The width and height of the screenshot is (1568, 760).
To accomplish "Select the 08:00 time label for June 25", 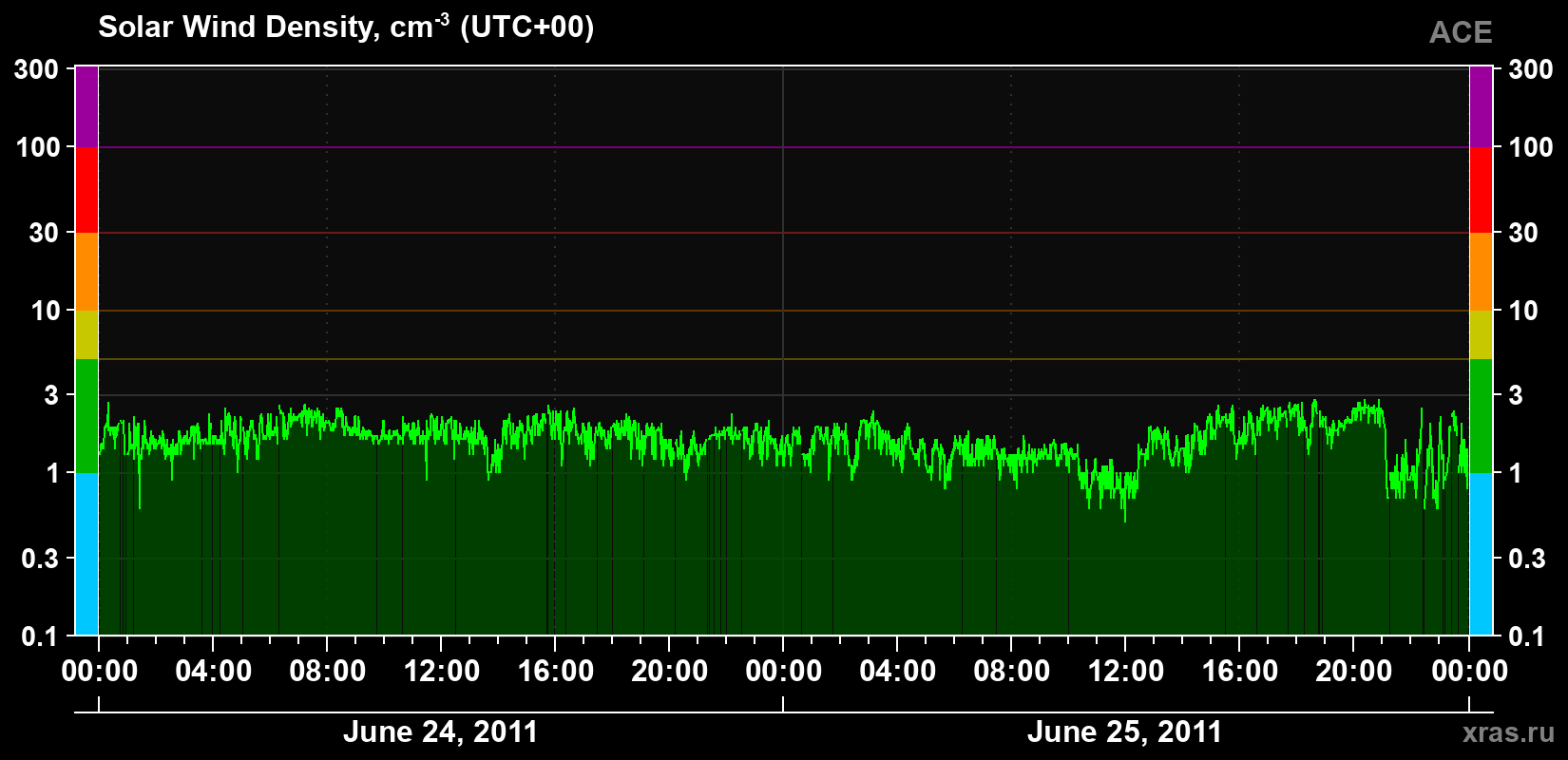I will pos(1011,672).
